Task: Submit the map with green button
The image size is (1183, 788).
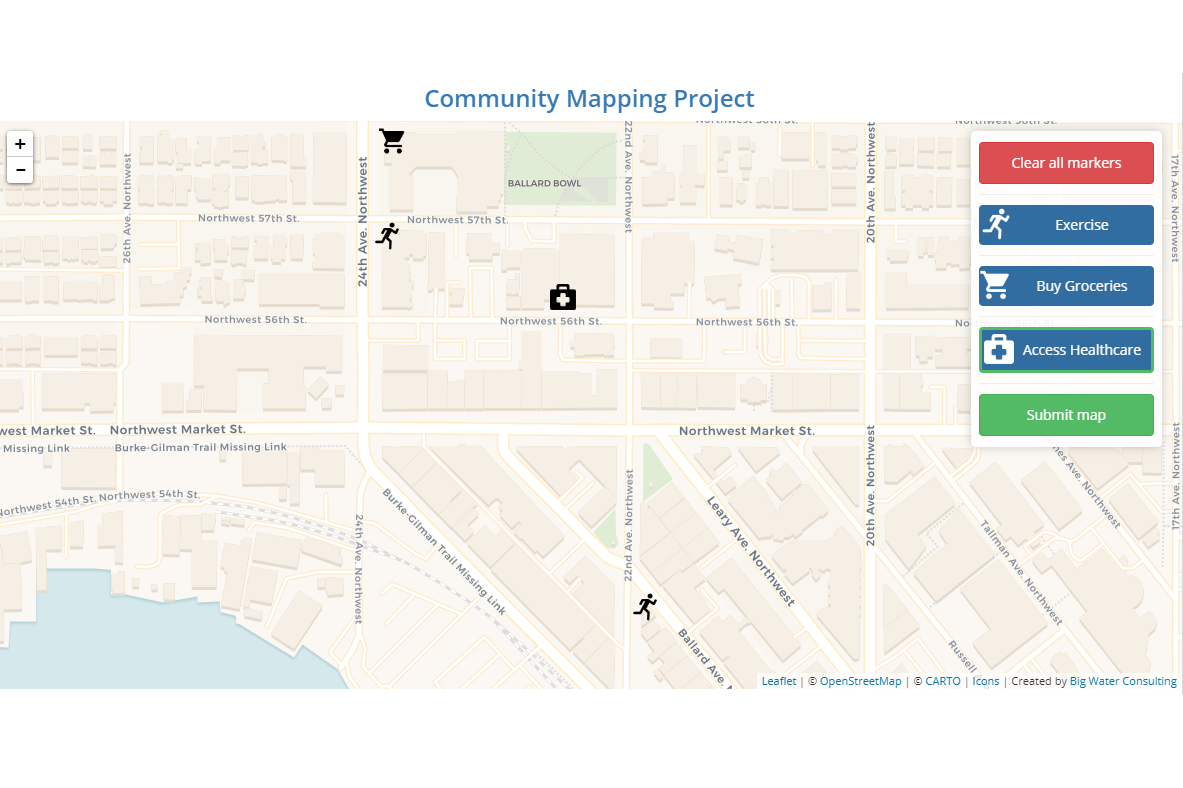Action: 1066,415
